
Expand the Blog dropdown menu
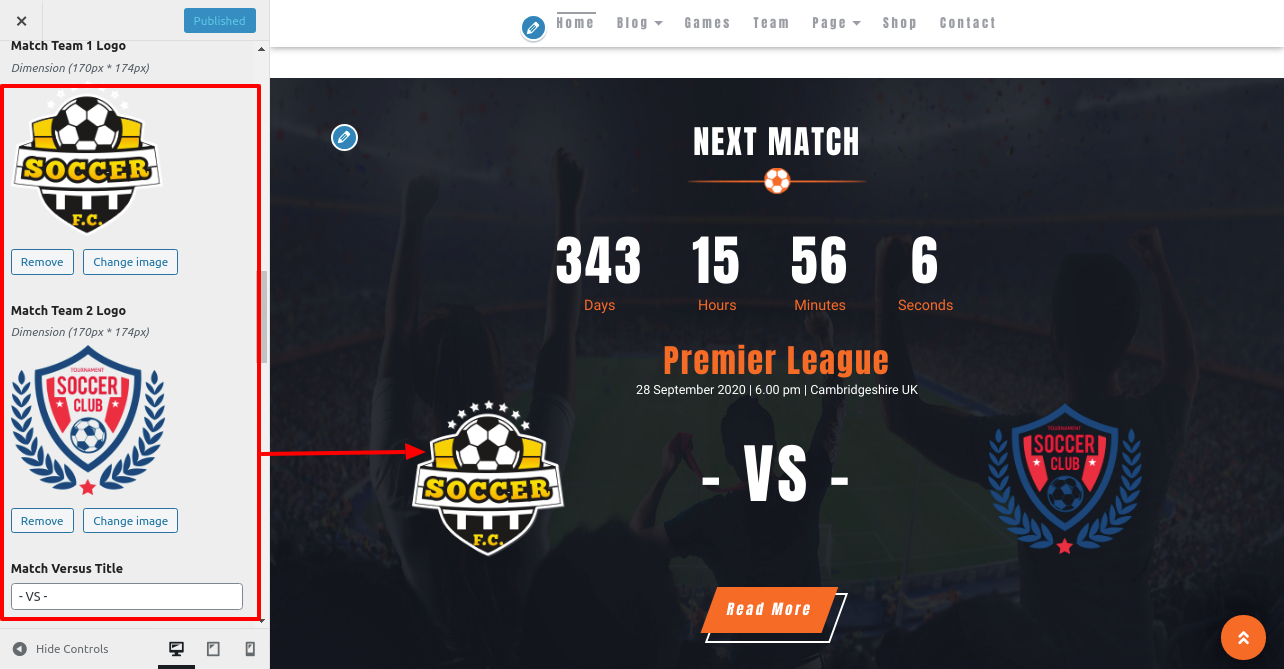click(x=639, y=23)
